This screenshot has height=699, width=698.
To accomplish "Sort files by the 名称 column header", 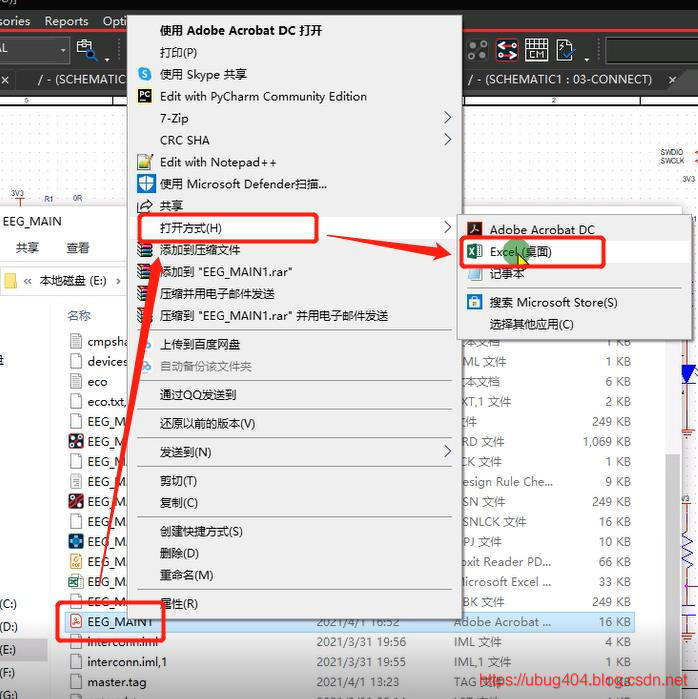I will pos(79,316).
